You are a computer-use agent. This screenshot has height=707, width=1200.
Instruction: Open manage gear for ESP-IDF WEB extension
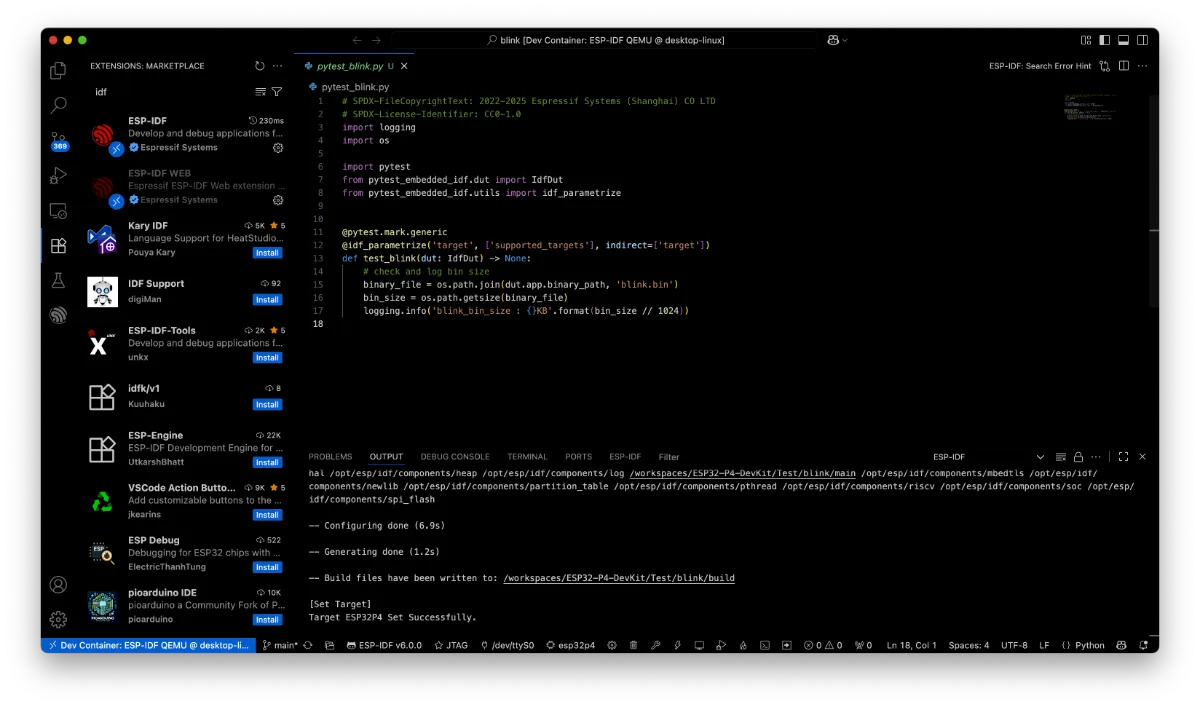[x=278, y=200]
